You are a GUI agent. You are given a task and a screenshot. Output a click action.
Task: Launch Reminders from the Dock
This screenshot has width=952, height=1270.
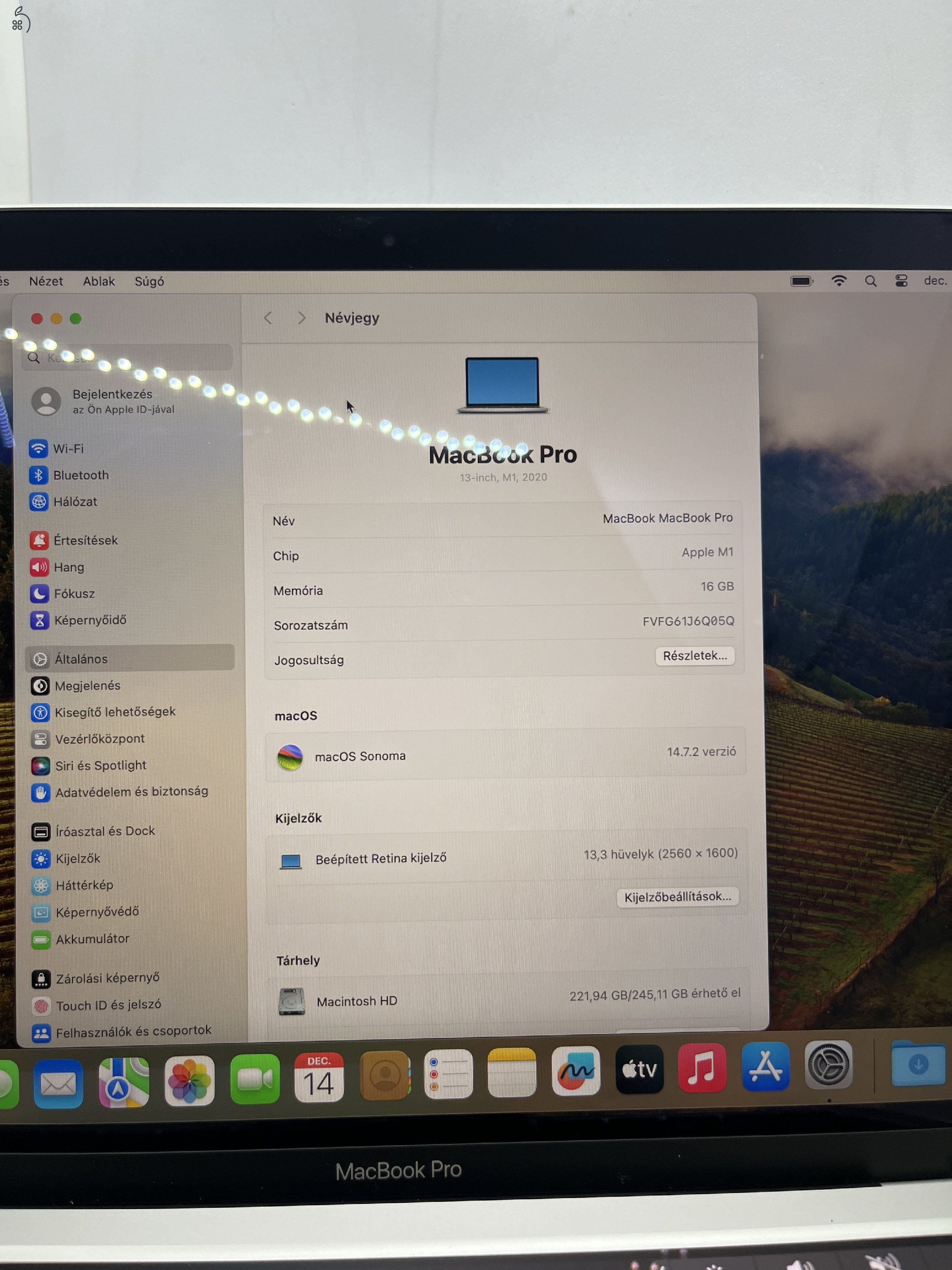pyautogui.click(x=448, y=1073)
